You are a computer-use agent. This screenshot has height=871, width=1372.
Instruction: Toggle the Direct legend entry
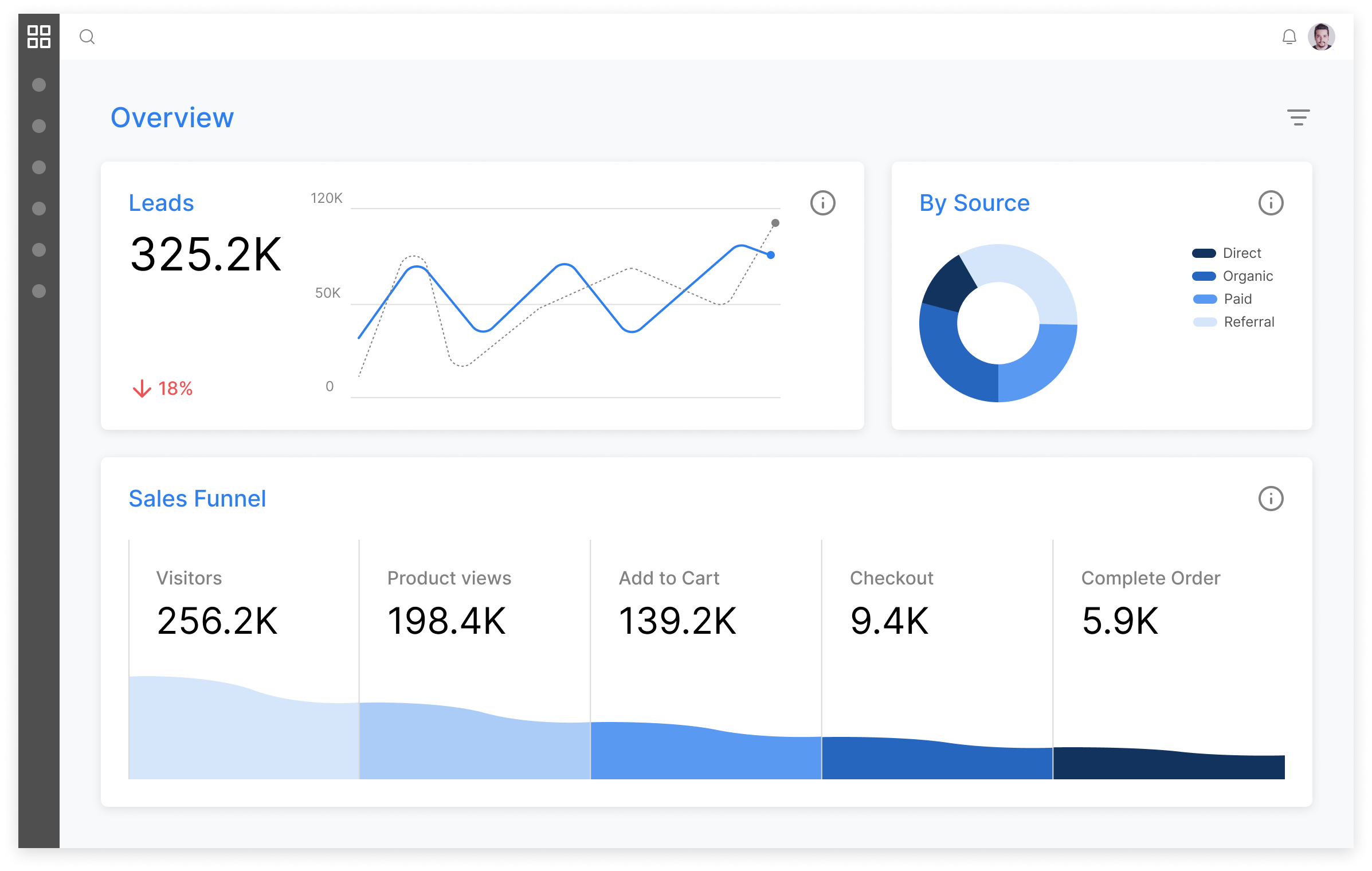pyautogui.click(x=1241, y=253)
